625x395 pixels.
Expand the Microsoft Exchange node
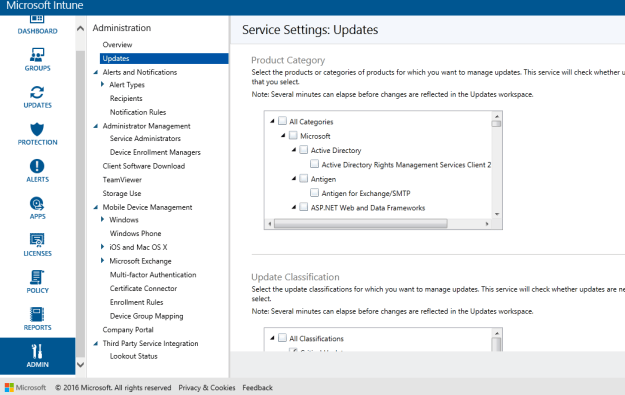[102, 261]
